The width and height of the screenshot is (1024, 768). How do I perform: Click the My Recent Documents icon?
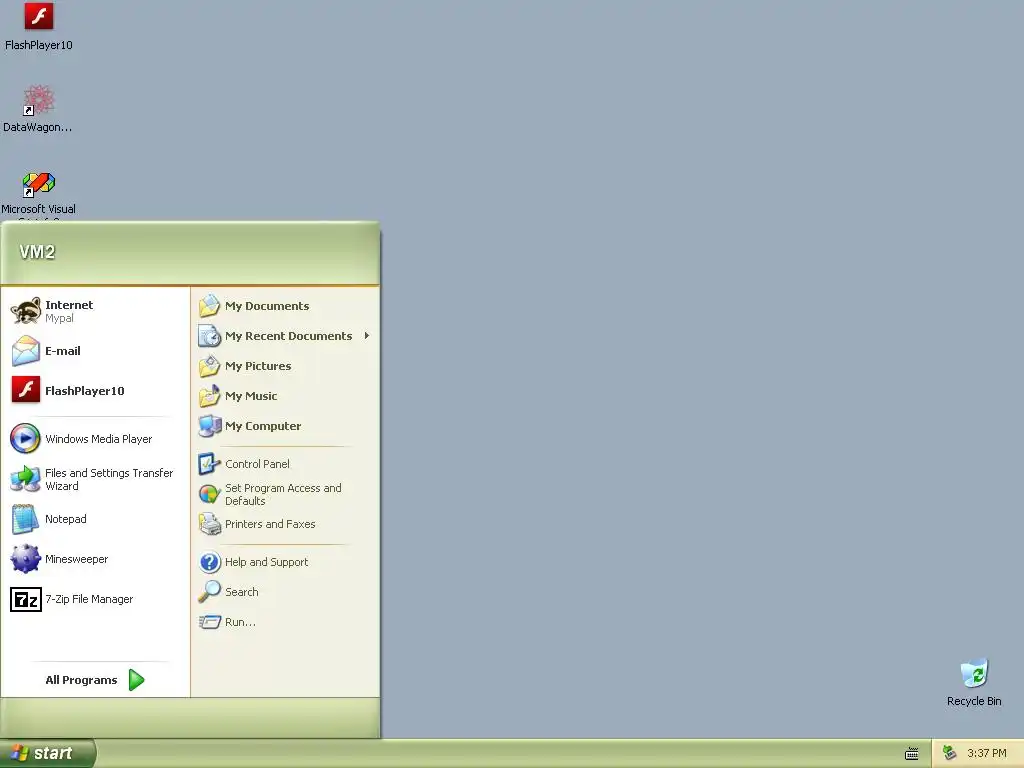point(210,336)
